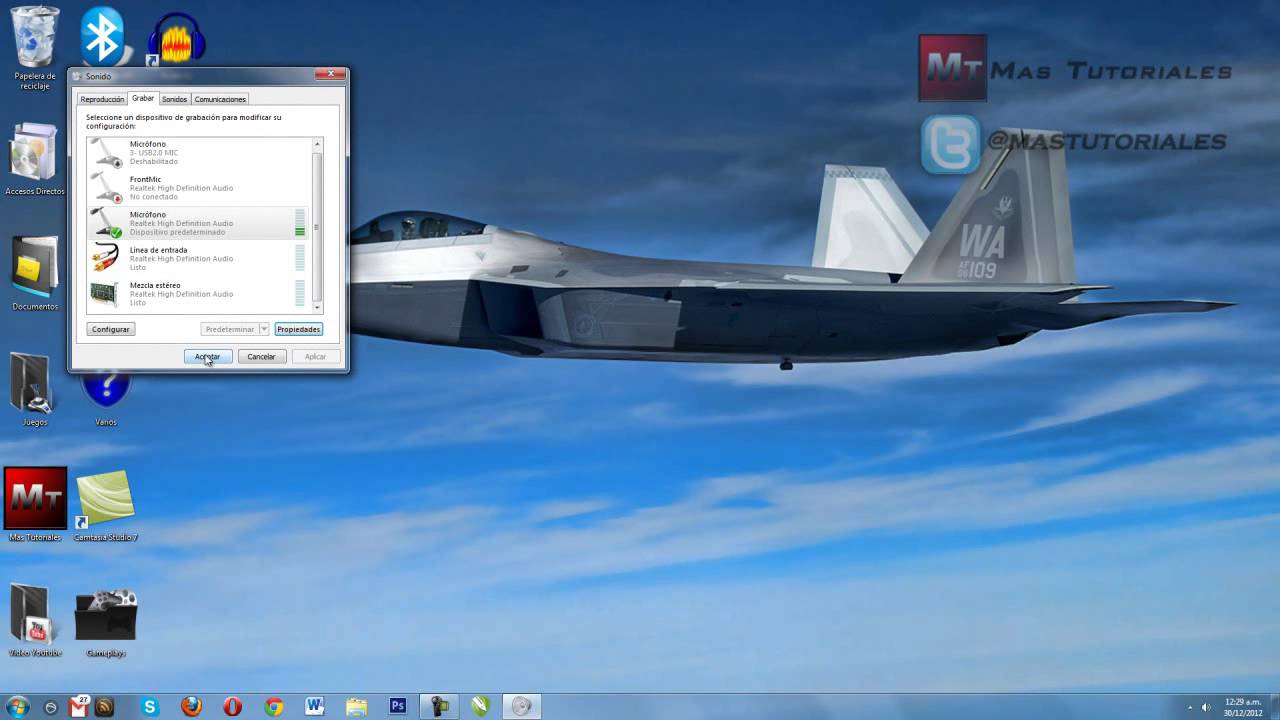Click the device list scrollbar down arrow
The height and width of the screenshot is (720, 1280).
[317, 308]
